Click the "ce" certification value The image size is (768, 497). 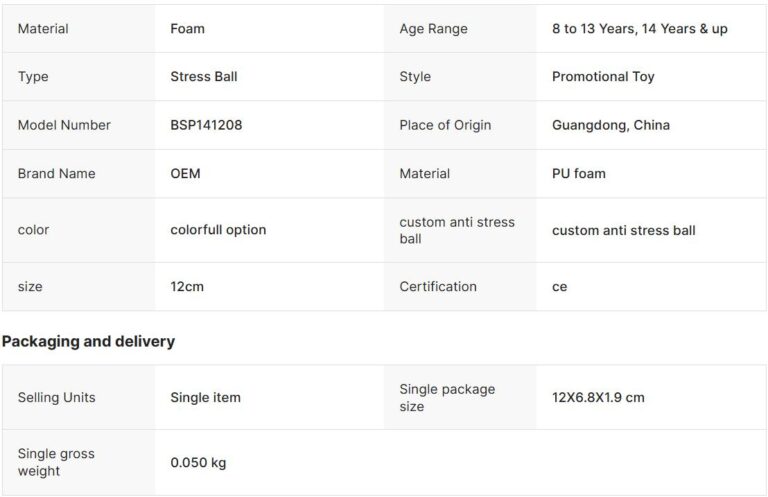(559, 287)
